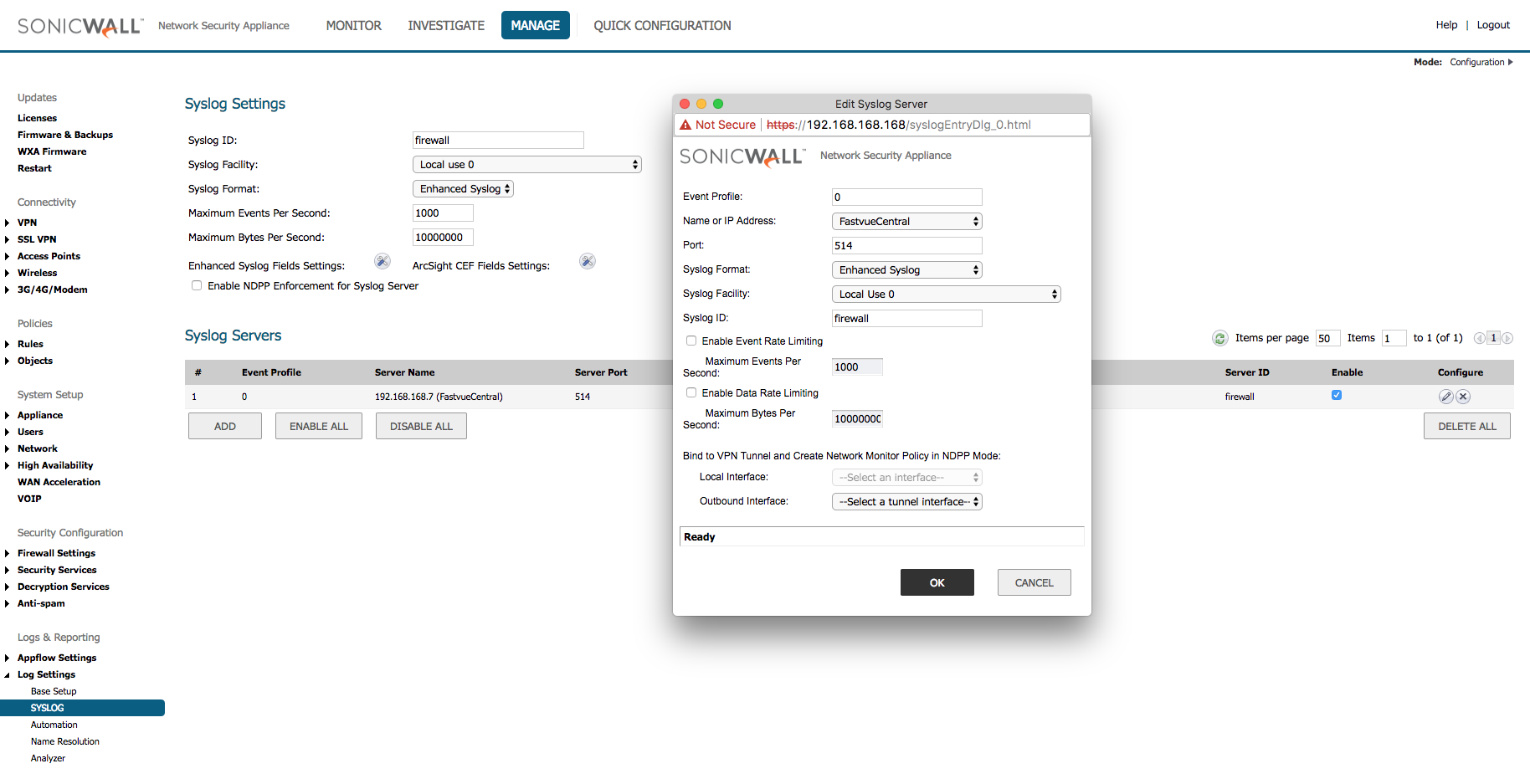Switch to the MONITOR tab

click(x=353, y=25)
